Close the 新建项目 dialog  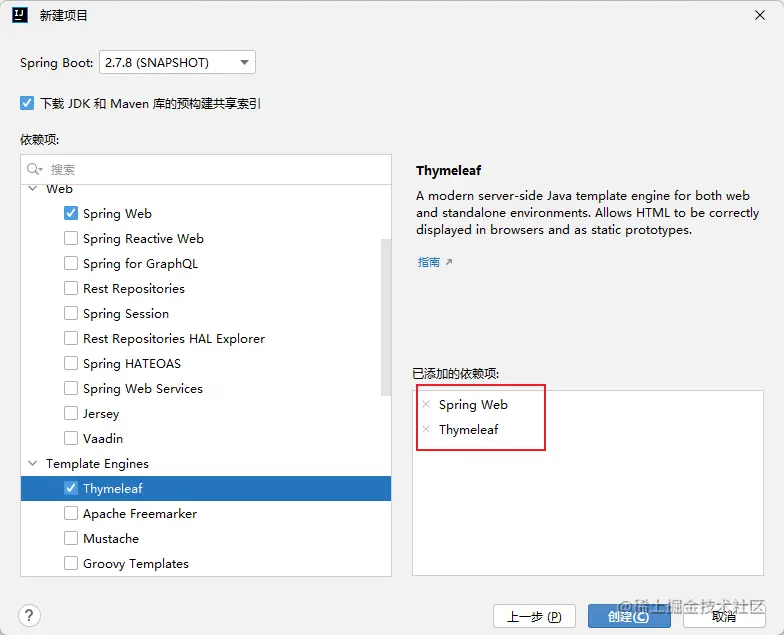pyautogui.click(x=760, y=16)
